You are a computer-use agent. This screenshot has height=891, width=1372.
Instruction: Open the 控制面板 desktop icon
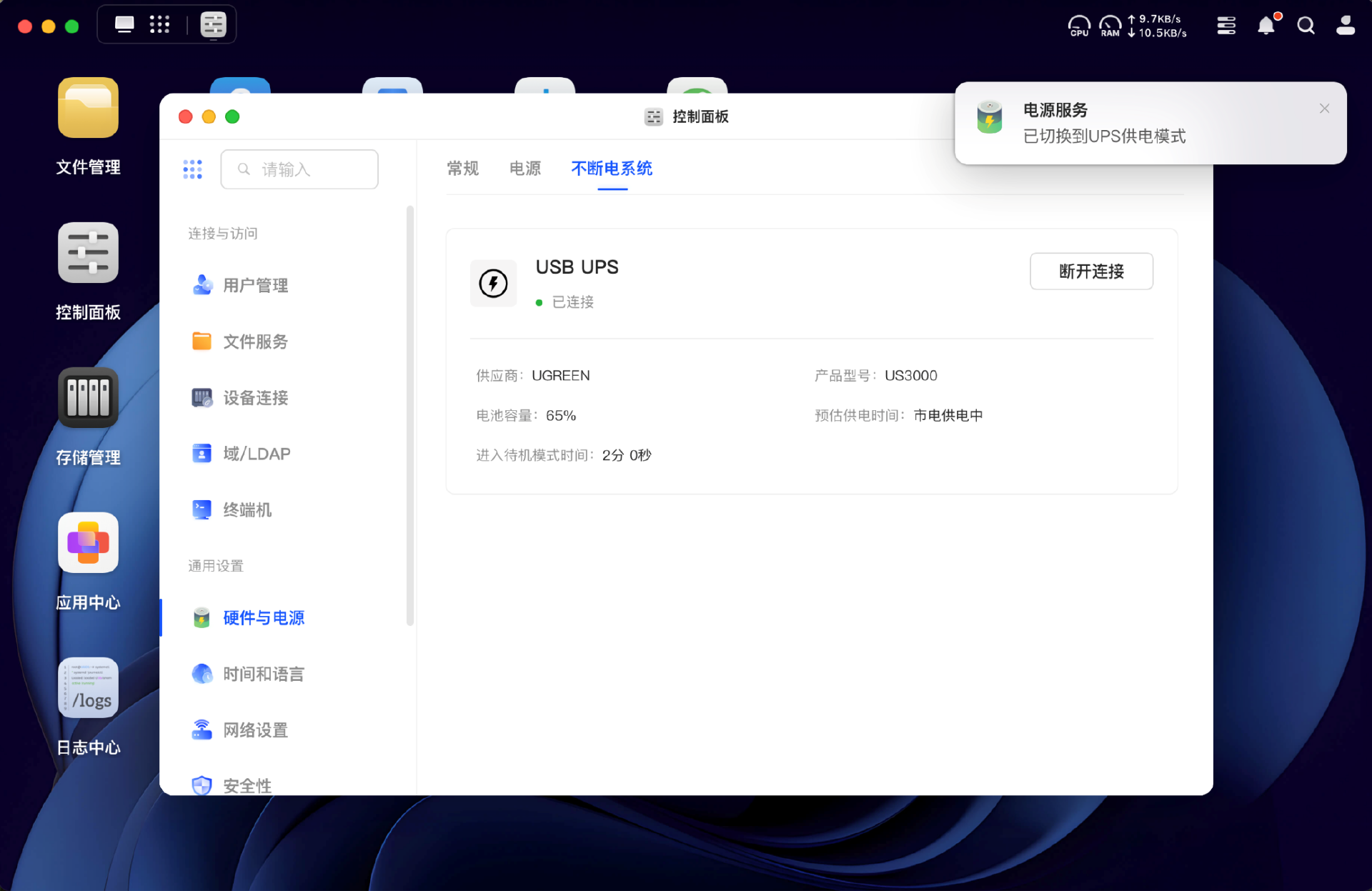(88, 253)
